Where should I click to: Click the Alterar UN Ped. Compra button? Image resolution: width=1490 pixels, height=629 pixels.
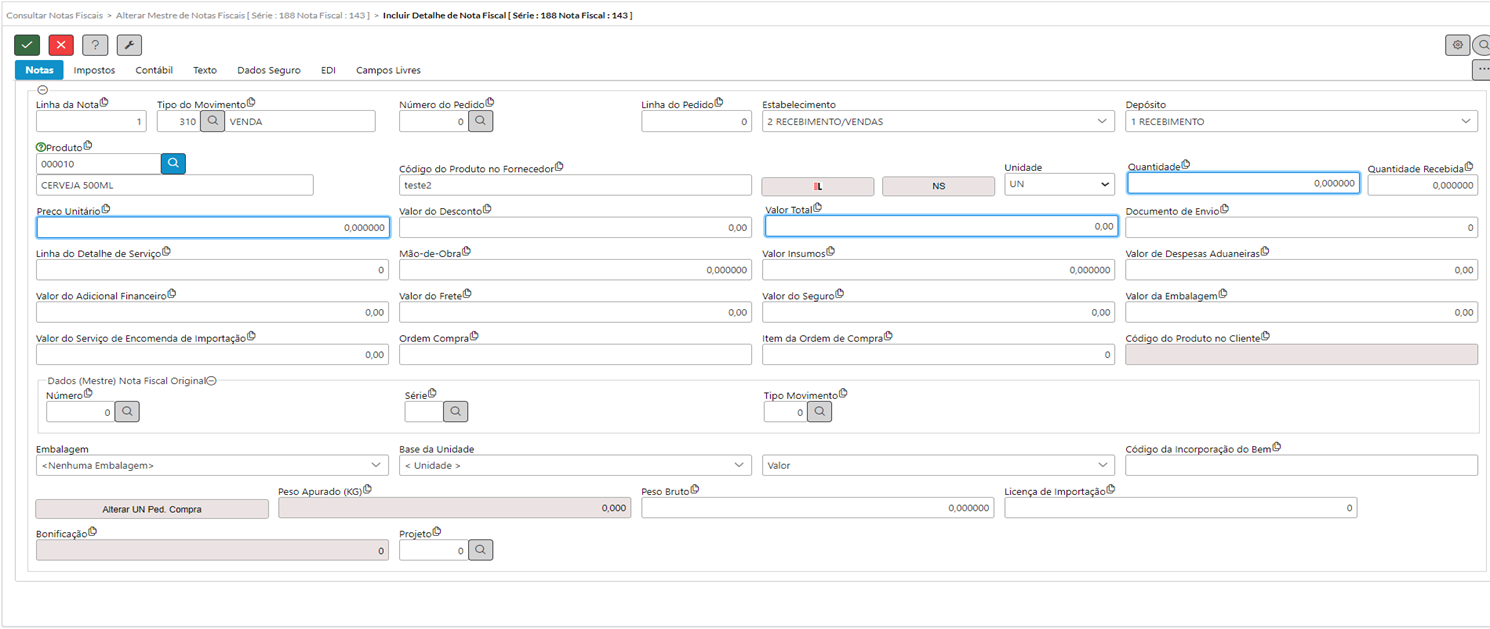[152, 509]
